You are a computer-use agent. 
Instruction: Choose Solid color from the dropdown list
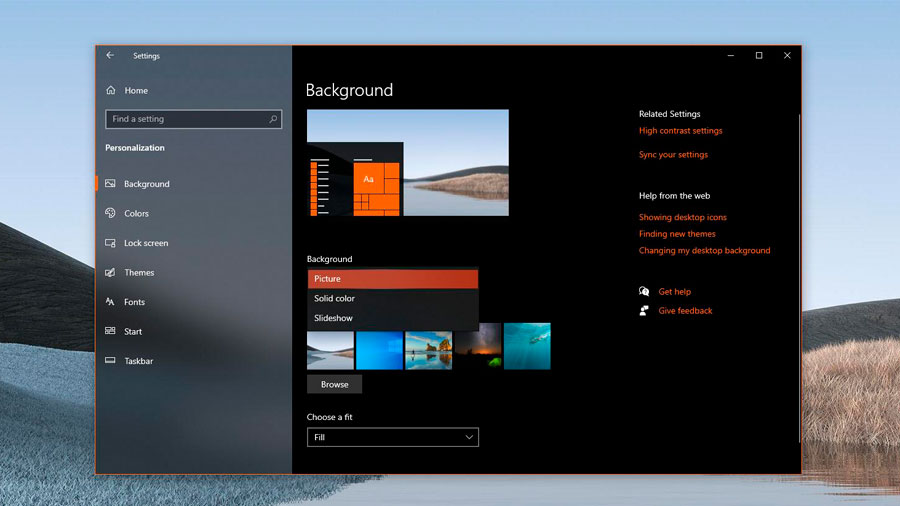pos(393,298)
